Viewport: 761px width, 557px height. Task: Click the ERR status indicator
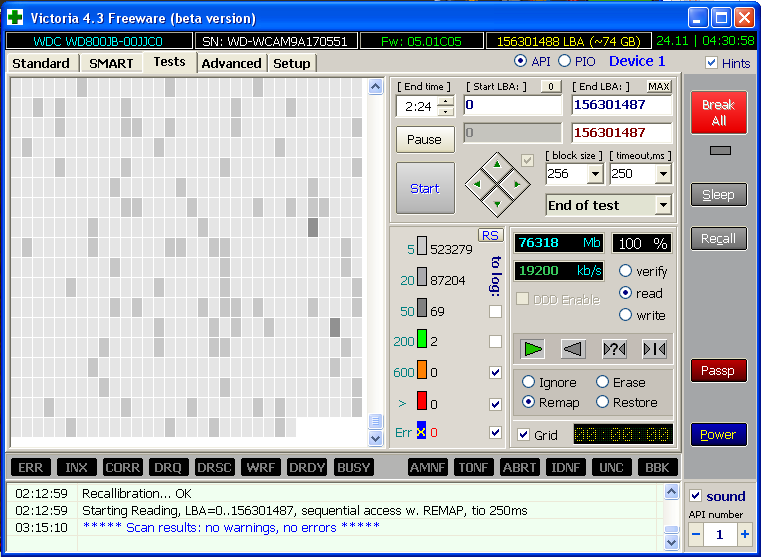30,467
